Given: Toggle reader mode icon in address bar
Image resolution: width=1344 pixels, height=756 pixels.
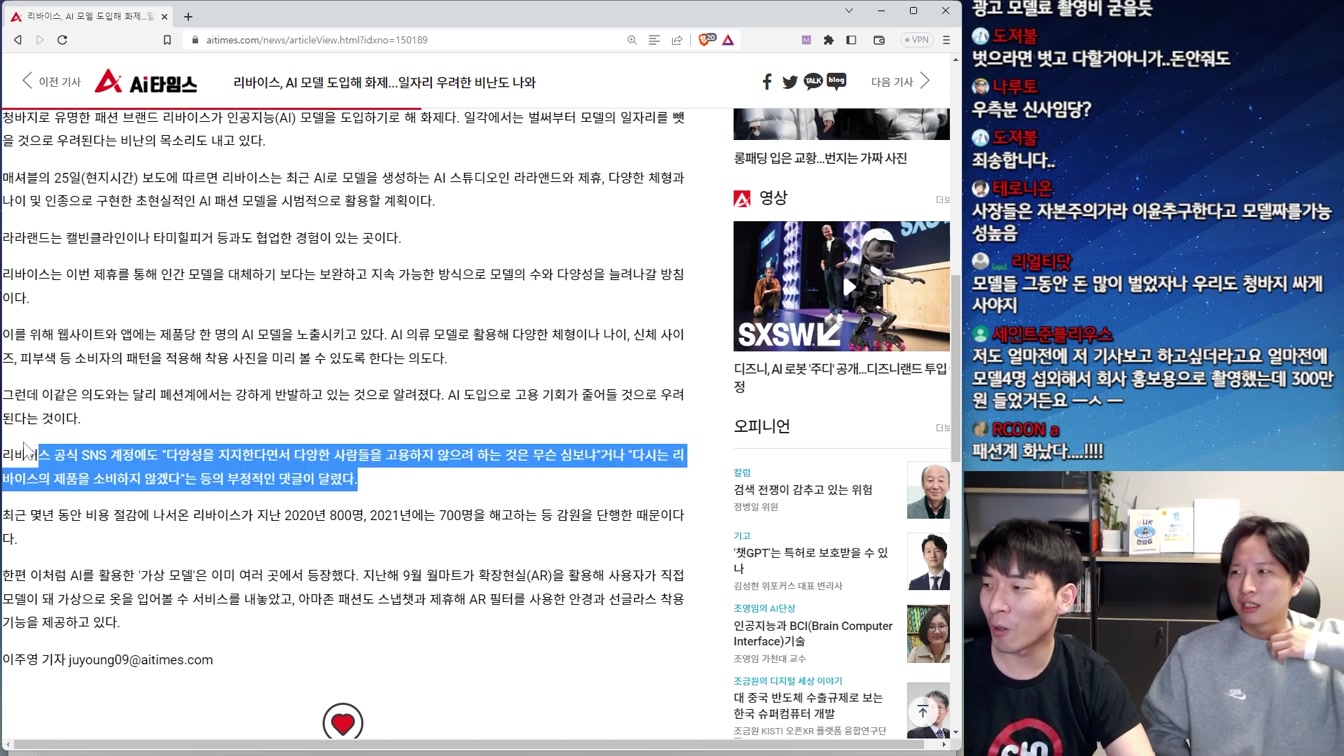Looking at the screenshot, I should [654, 40].
